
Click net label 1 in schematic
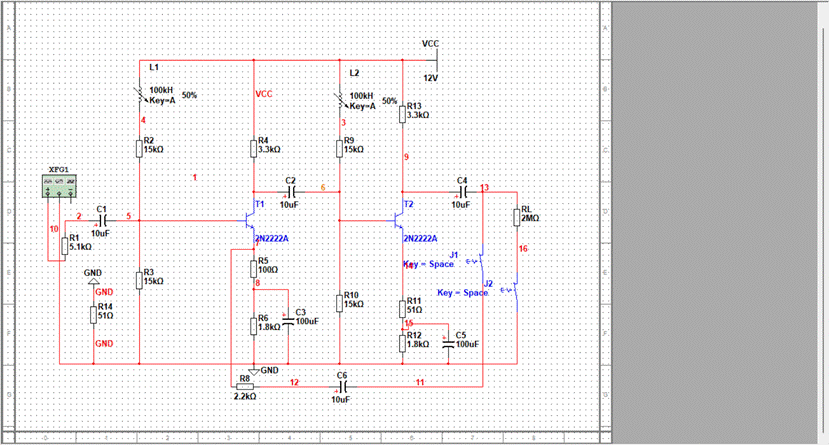[195, 177]
